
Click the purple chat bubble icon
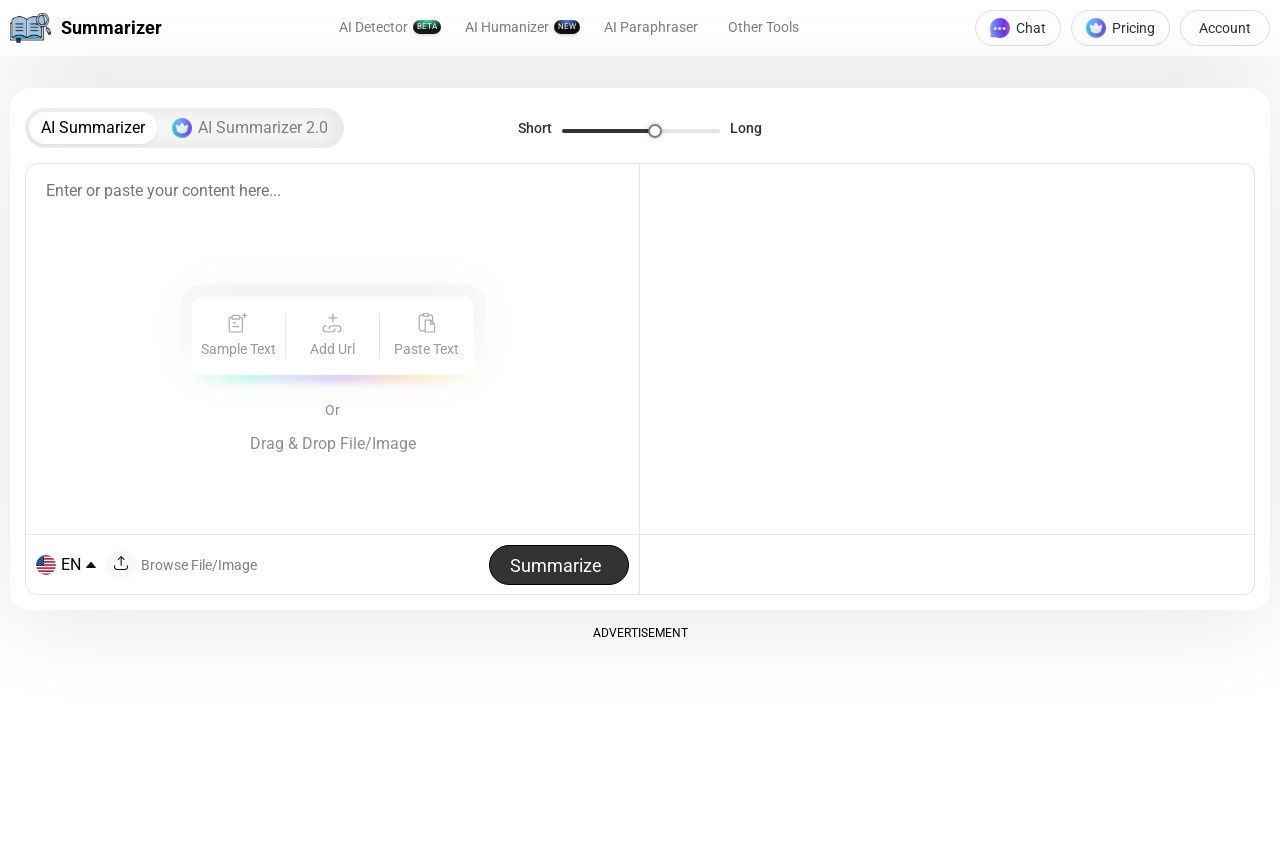(1000, 28)
